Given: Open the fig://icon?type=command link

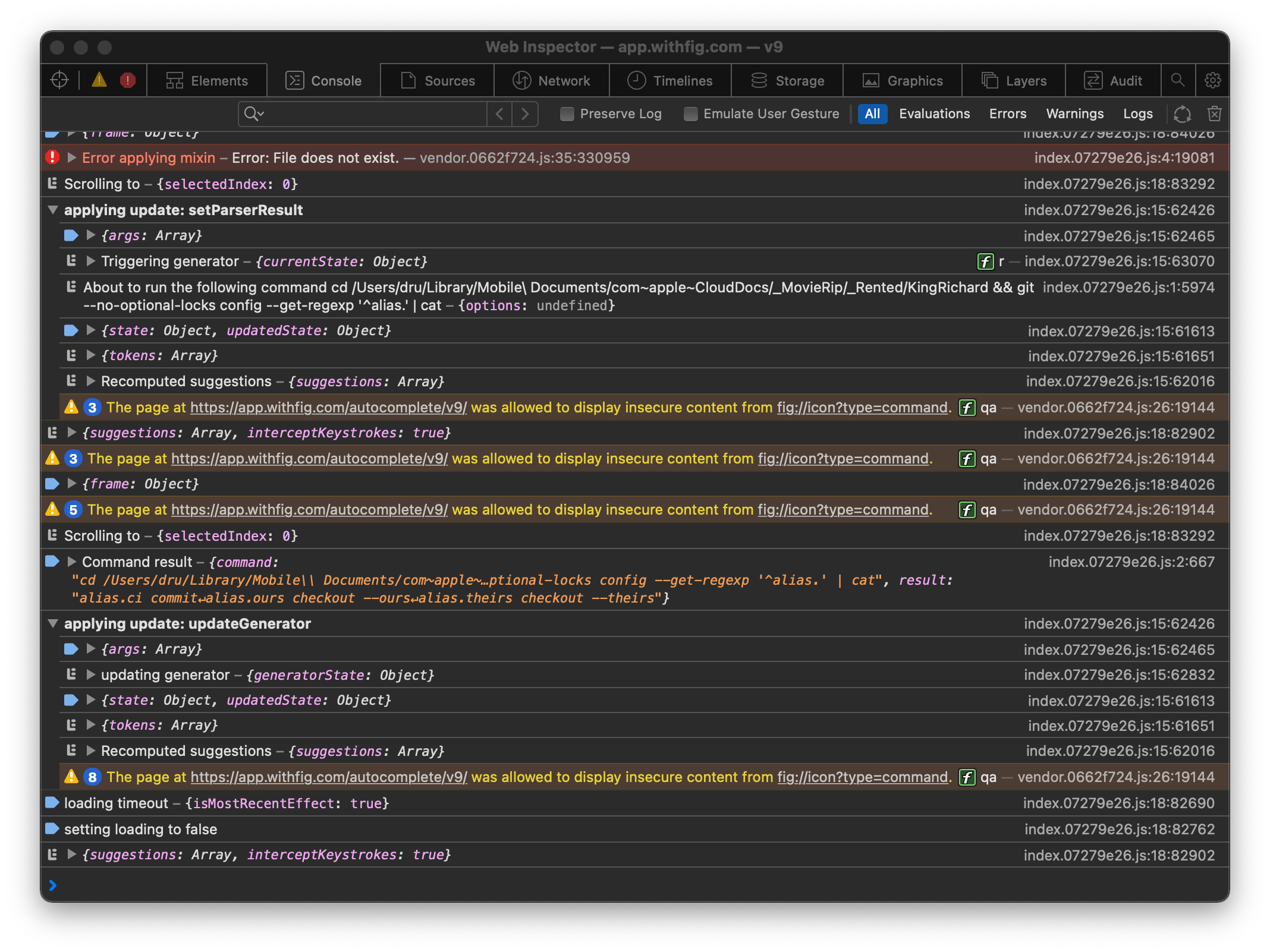Looking at the screenshot, I should coord(863,408).
